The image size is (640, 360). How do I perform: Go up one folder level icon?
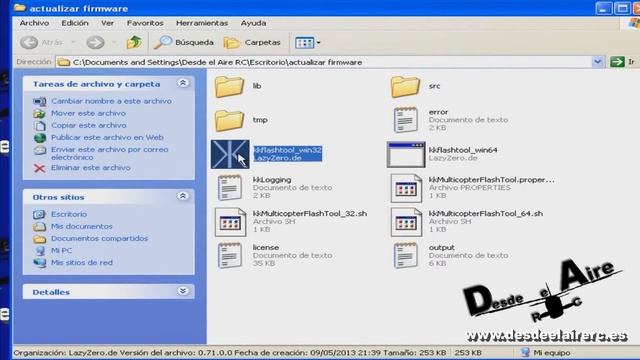coord(134,42)
